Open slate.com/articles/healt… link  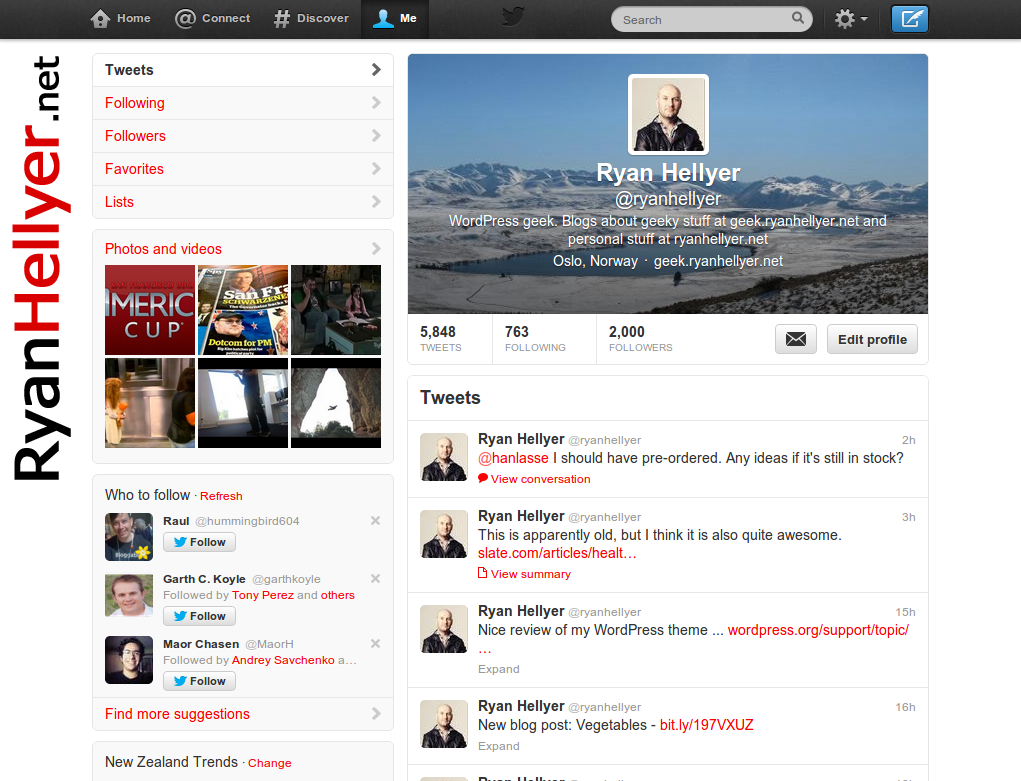[557, 553]
